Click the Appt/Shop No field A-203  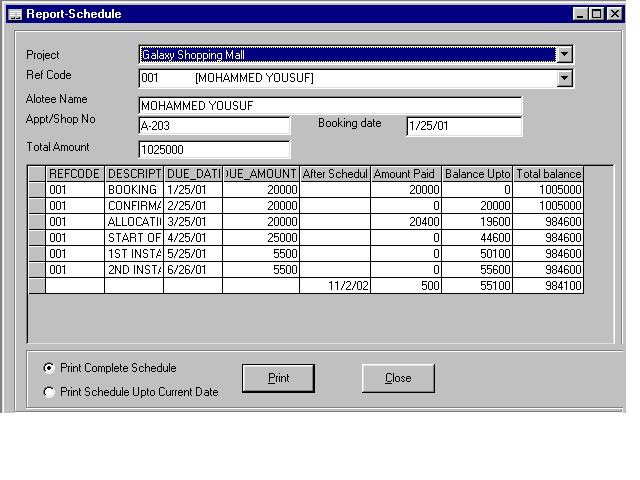(x=214, y=126)
